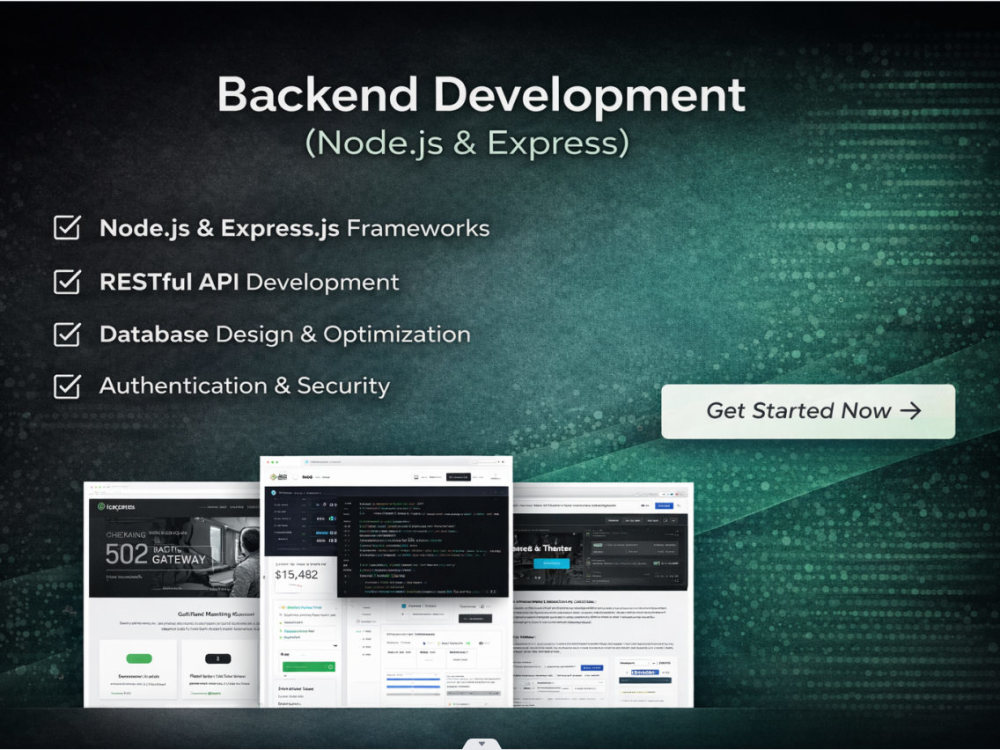Open the center code editor dashboard thumbnail
The image size is (1000, 750).
386,582
